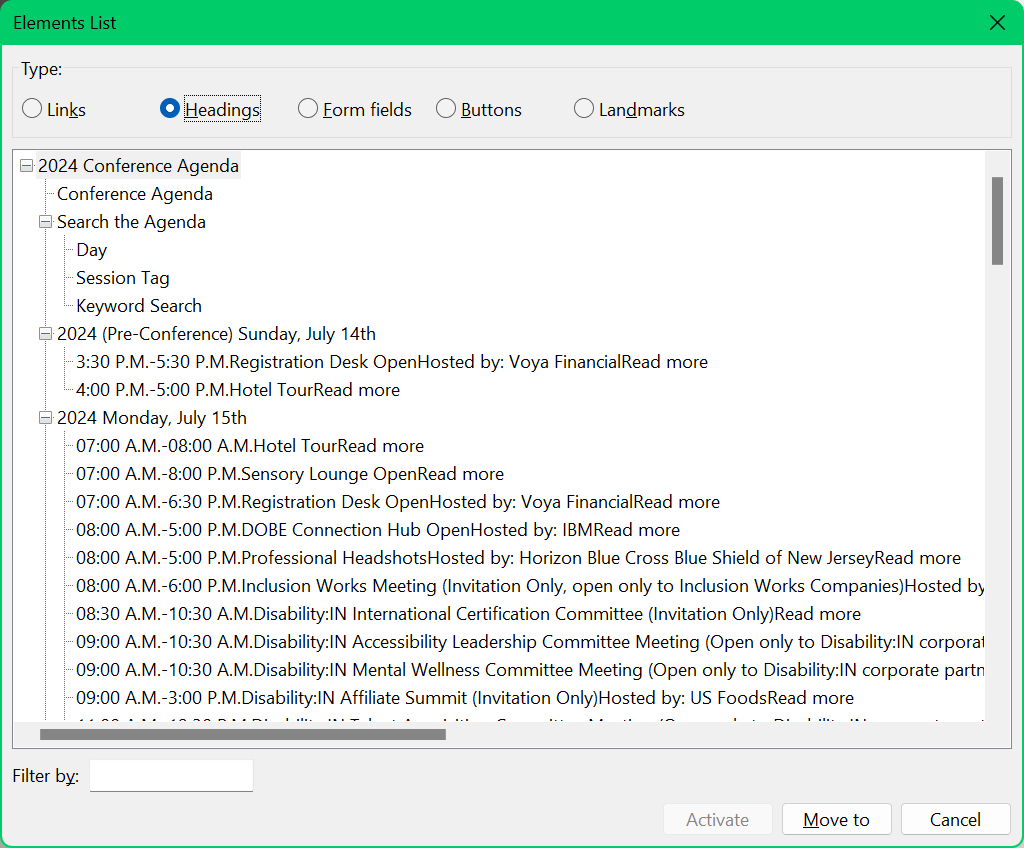Select the Sensory Lounge Open item
The image size is (1024, 848).
(x=290, y=474)
